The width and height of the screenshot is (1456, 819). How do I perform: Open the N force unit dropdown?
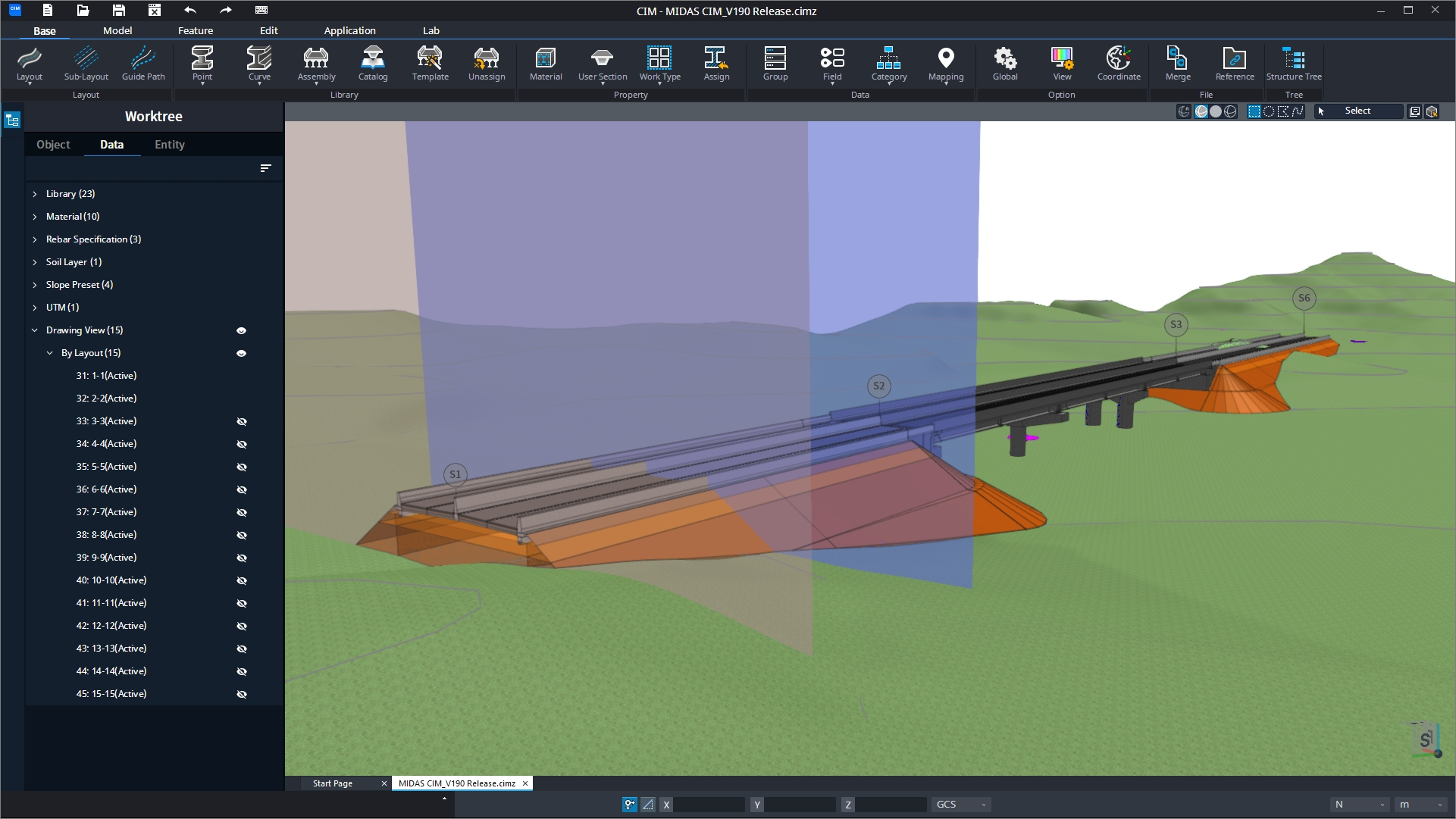1360,805
